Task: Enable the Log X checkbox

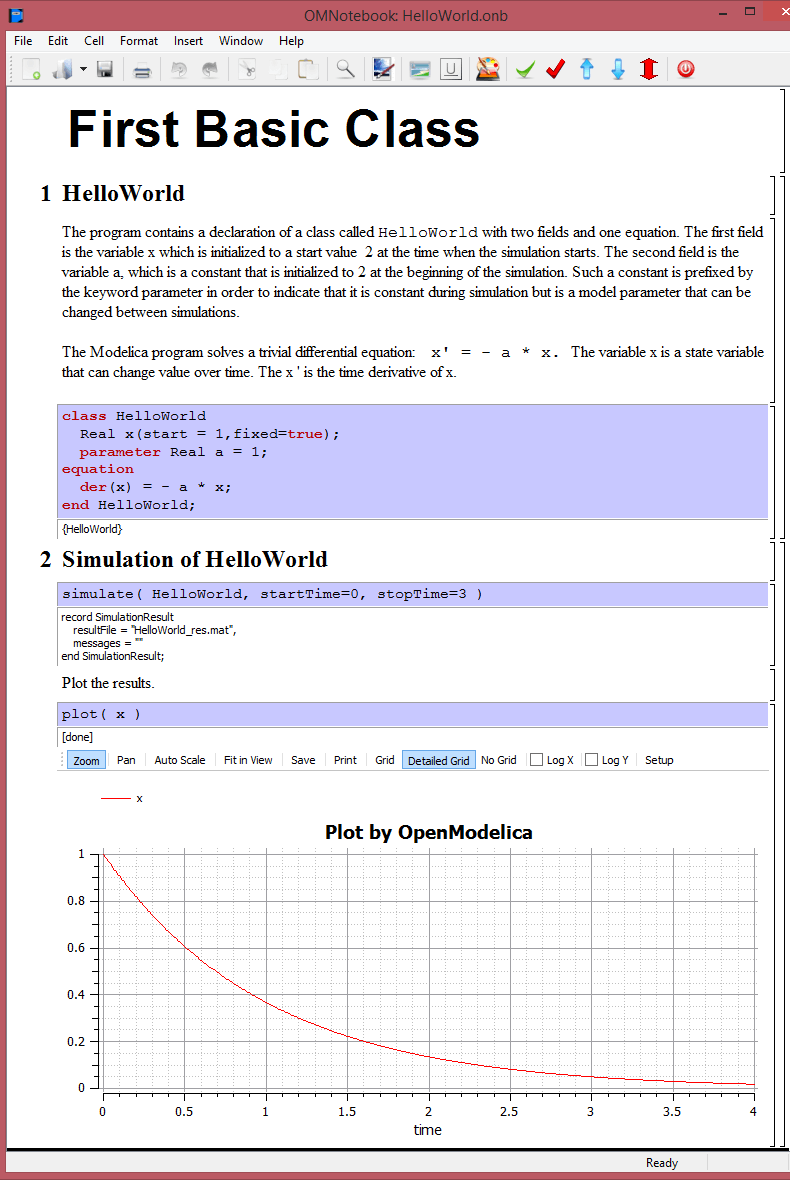Action: click(x=537, y=760)
